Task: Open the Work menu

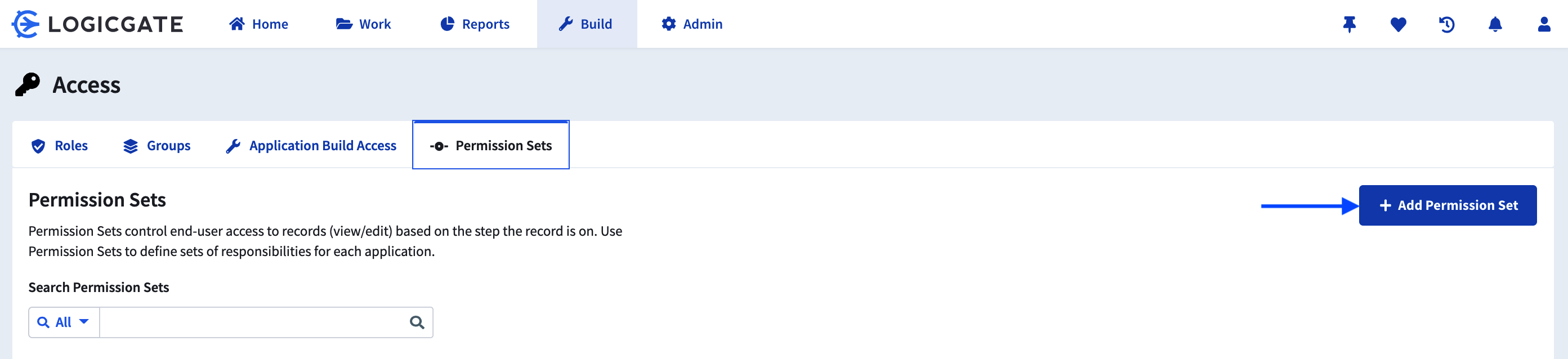Action: pos(363,24)
